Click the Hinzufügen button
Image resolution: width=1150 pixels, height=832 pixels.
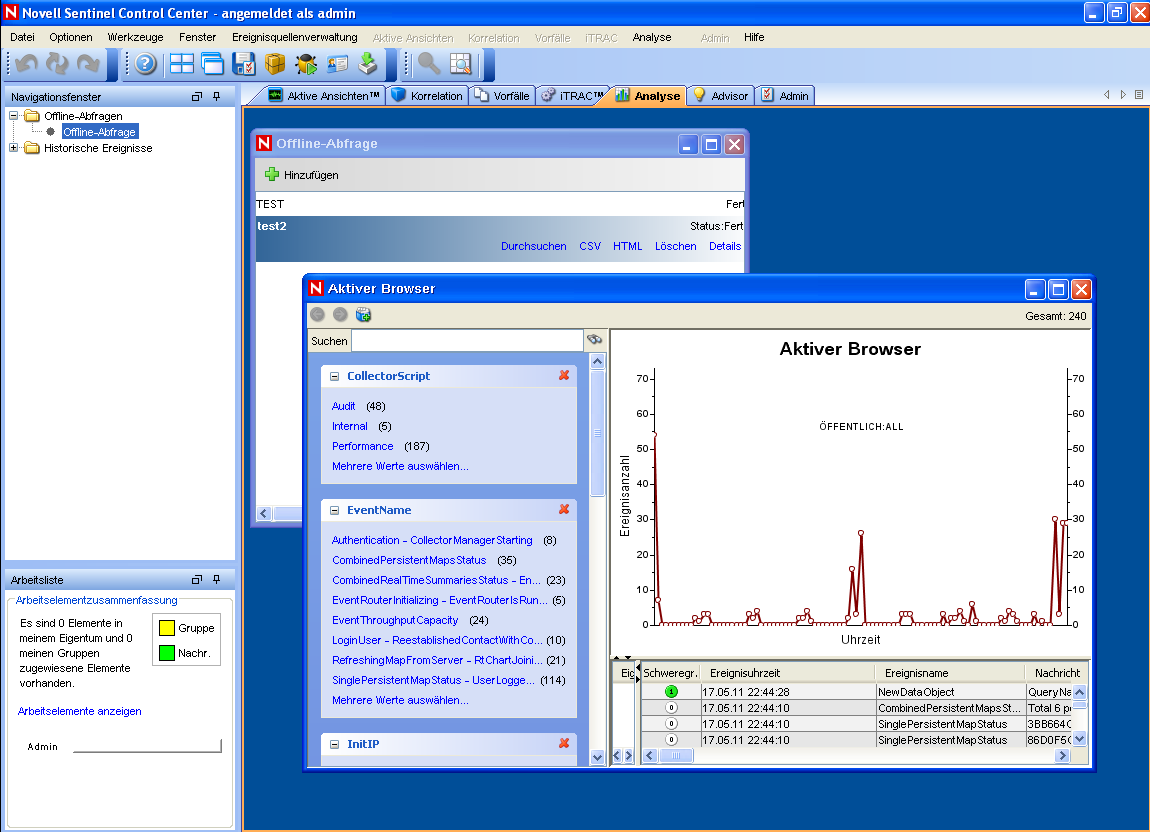pyautogui.click(x=302, y=175)
